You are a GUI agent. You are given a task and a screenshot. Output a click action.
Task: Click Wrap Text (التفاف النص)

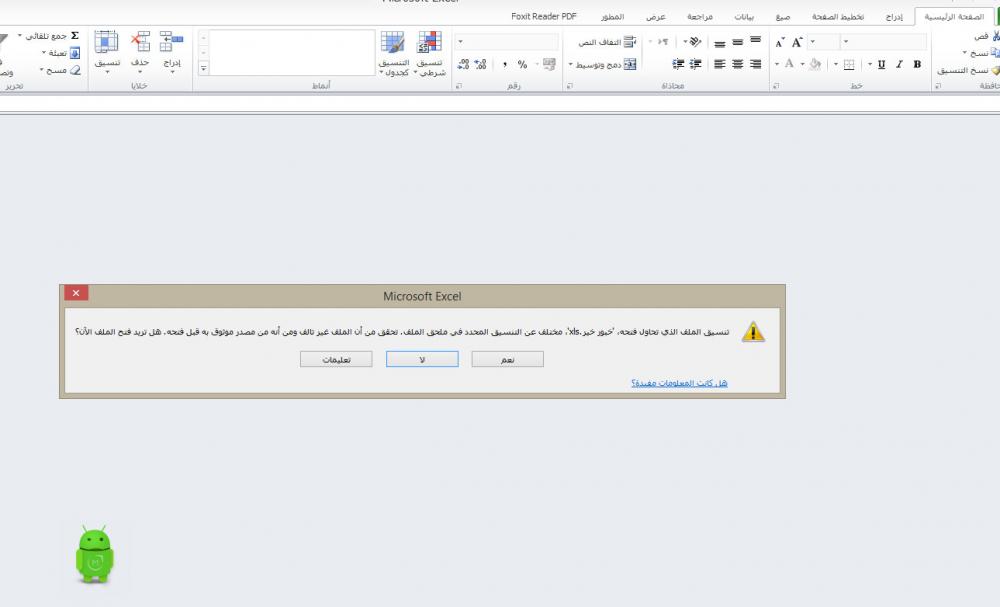607,42
